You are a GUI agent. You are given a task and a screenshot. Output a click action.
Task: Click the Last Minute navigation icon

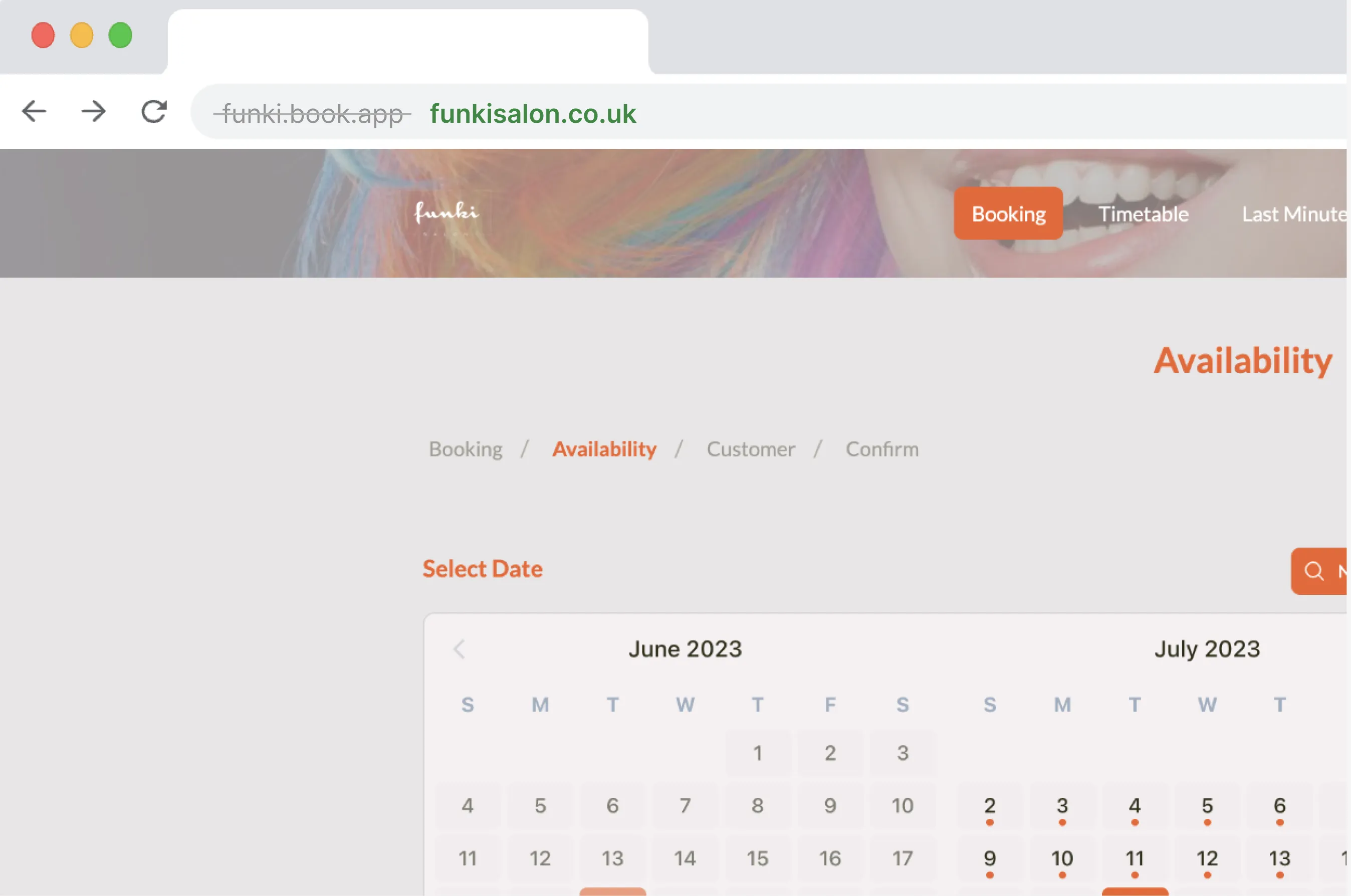coord(1296,212)
